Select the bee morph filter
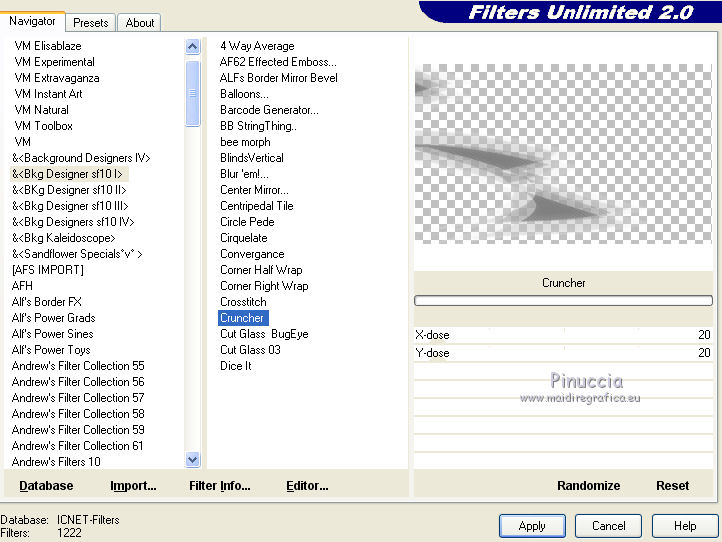Viewport: 722px width, 542px height. pyautogui.click(x=245, y=142)
